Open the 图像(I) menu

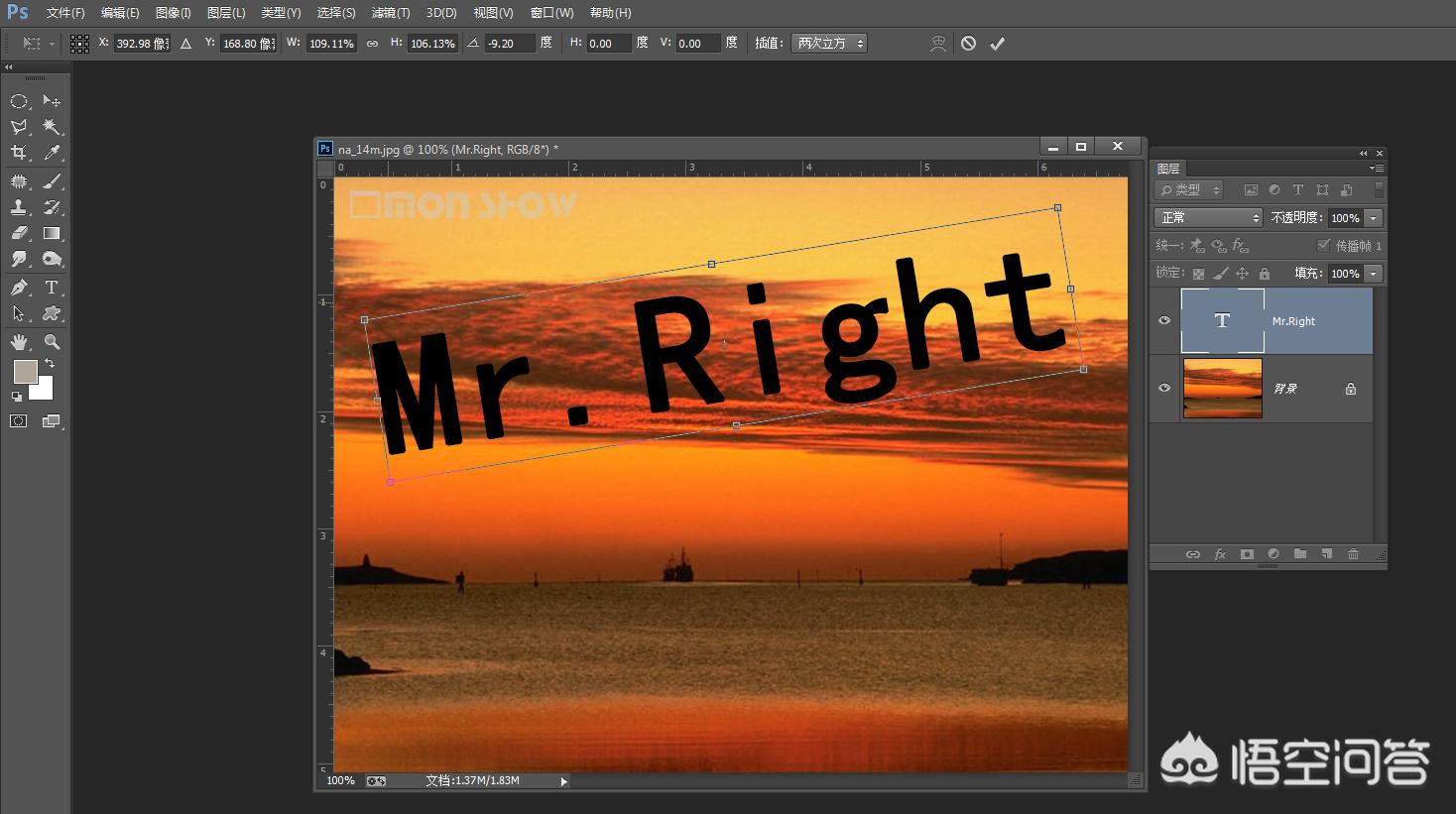[173, 13]
